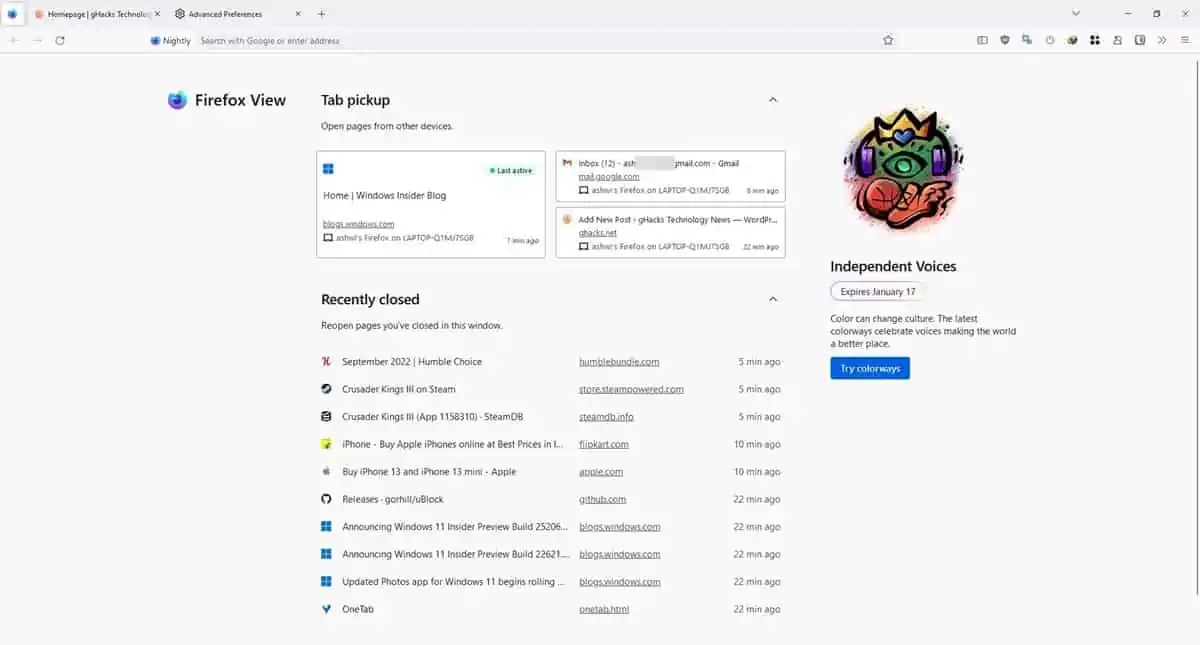This screenshot has width=1200, height=645.
Task: Reload the current page
Action: (60, 40)
